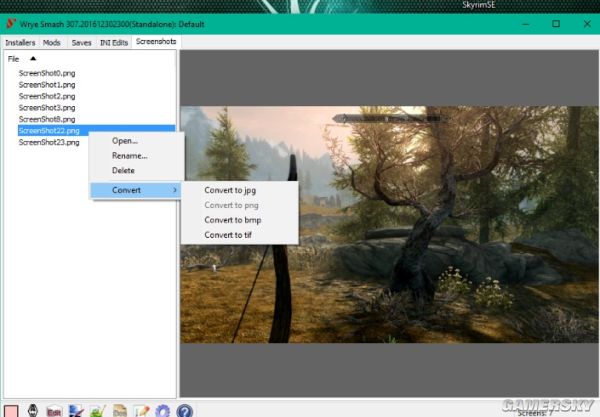Select ScreenShot23.png in the file list
This screenshot has width=600, height=417.
click(48, 143)
